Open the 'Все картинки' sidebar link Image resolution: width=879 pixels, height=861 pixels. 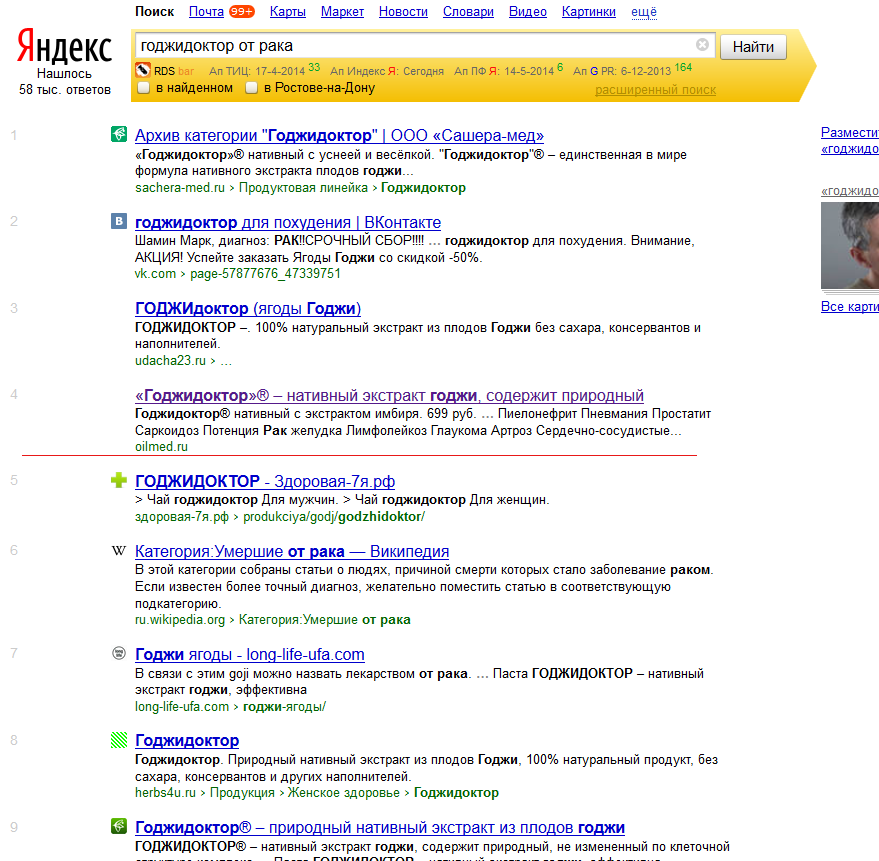[850, 307]
